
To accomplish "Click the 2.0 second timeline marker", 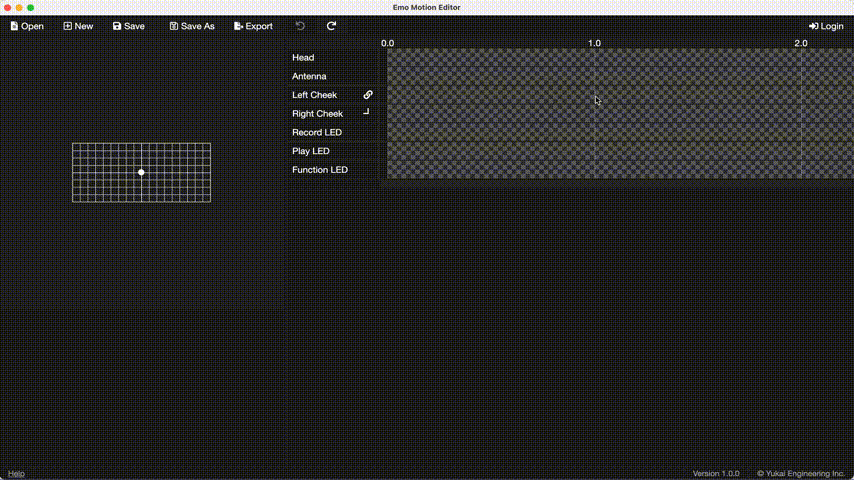I will point(801,43).
